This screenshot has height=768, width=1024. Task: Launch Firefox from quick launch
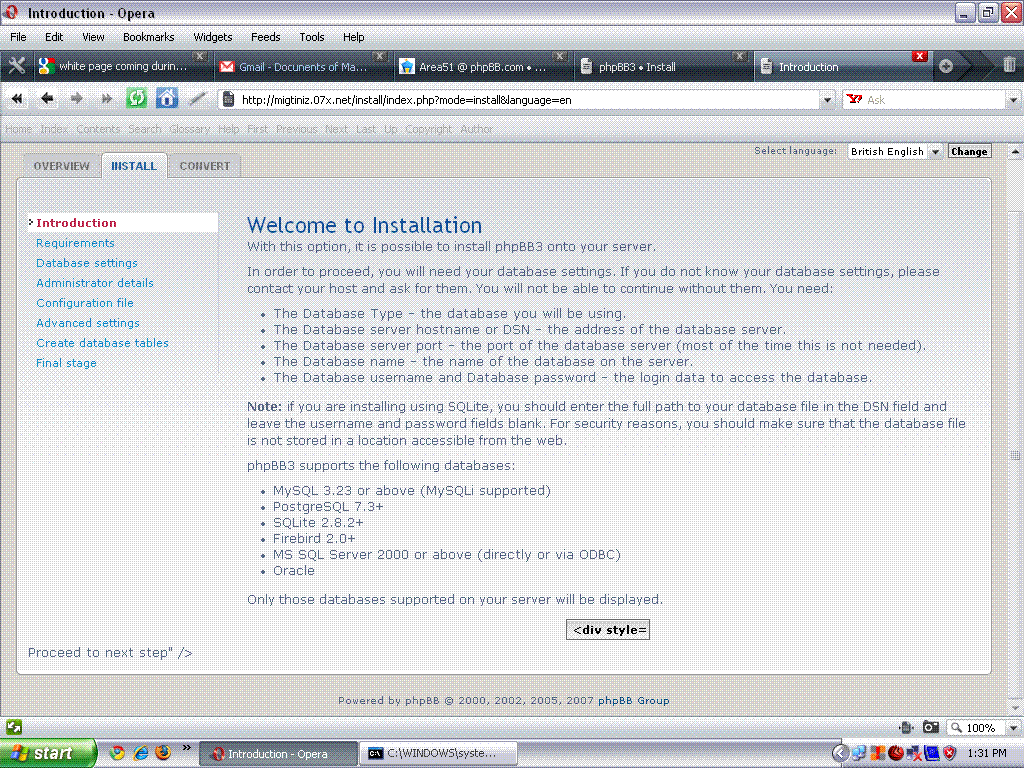tap(163, 753)
